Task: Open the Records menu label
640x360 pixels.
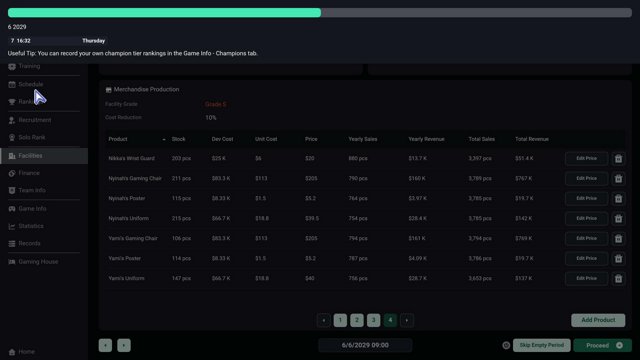Action: coord(29,243)
